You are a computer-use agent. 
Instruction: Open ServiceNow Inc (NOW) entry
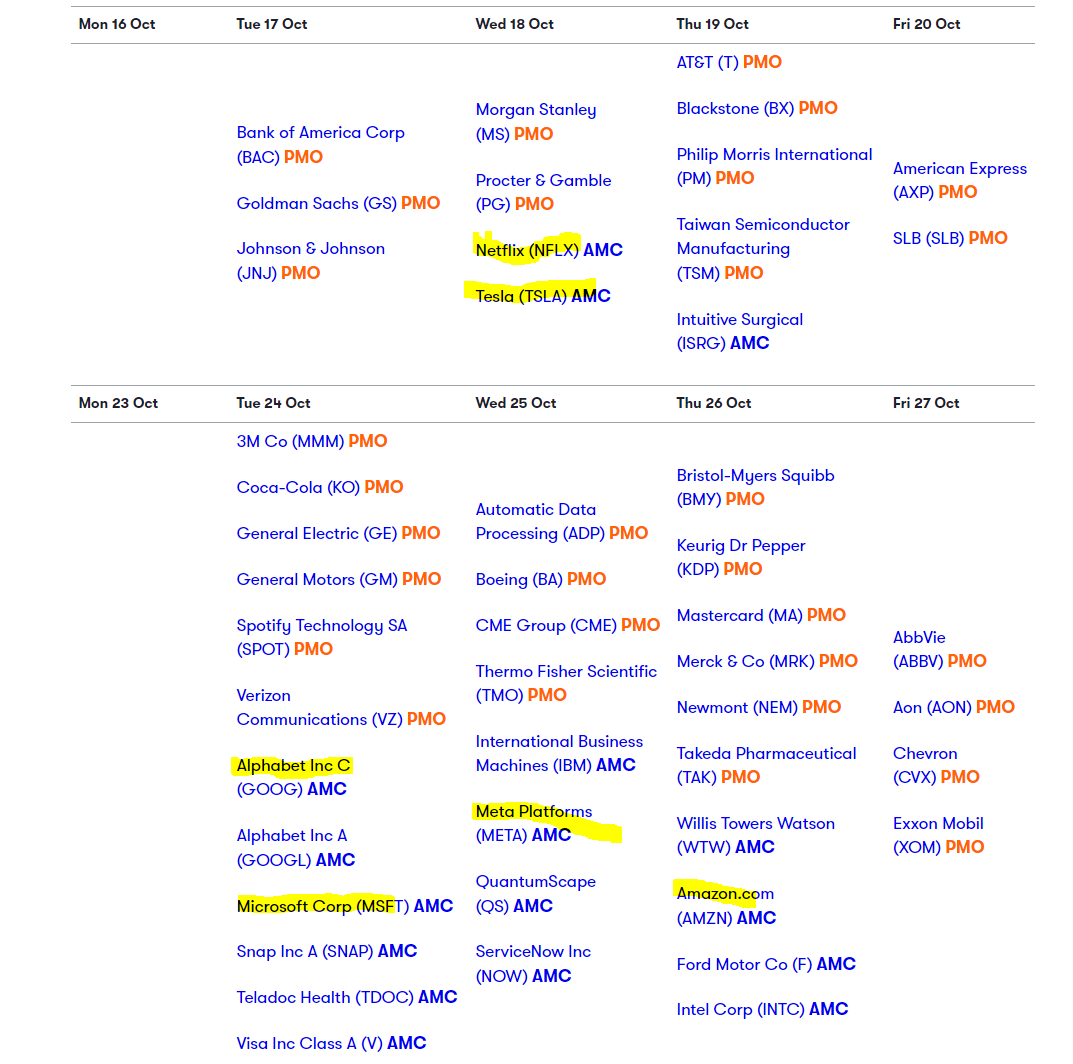(533, 963)
